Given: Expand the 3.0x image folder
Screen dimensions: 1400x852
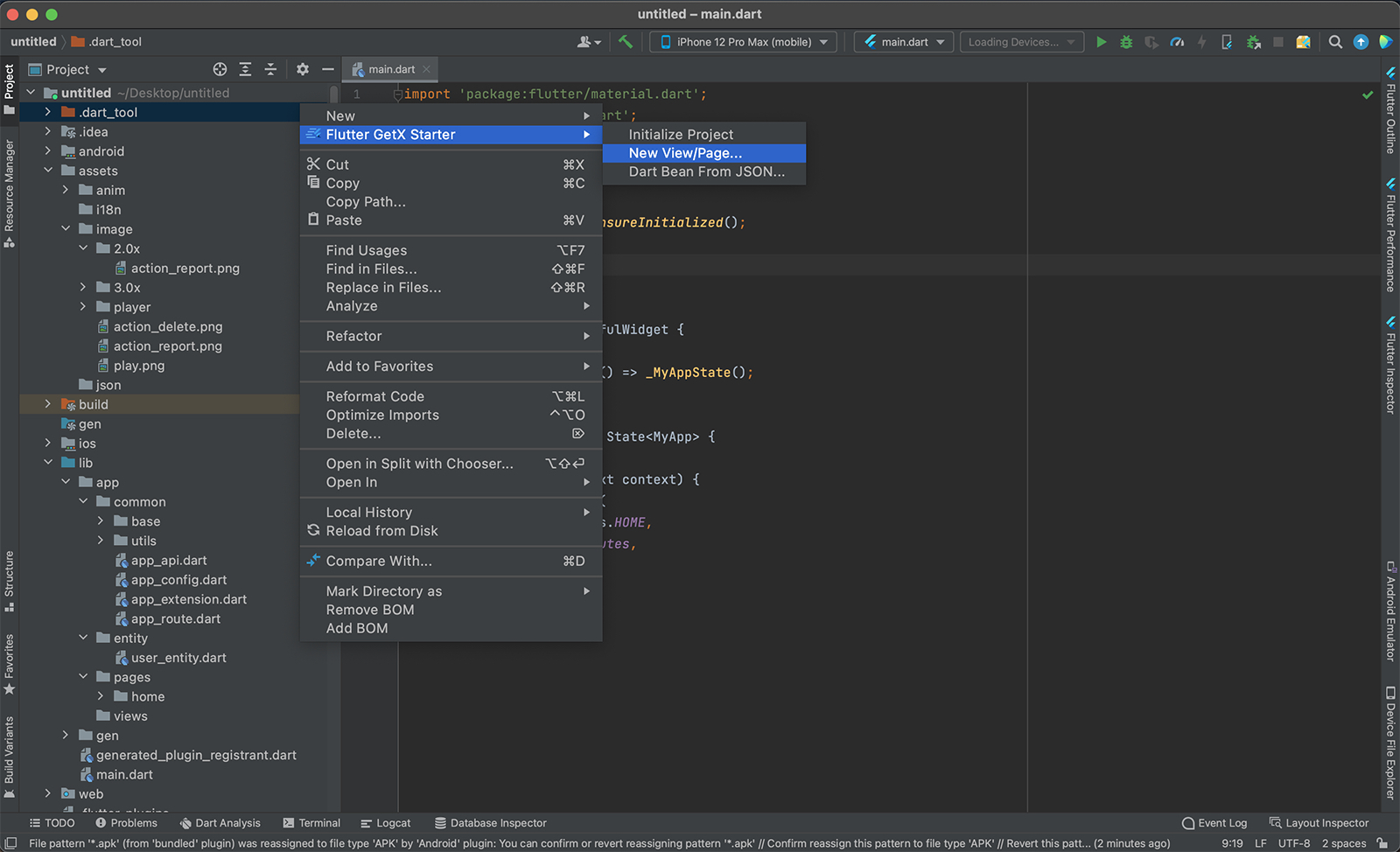Looking at the screenshot, I should pos(83,287).
